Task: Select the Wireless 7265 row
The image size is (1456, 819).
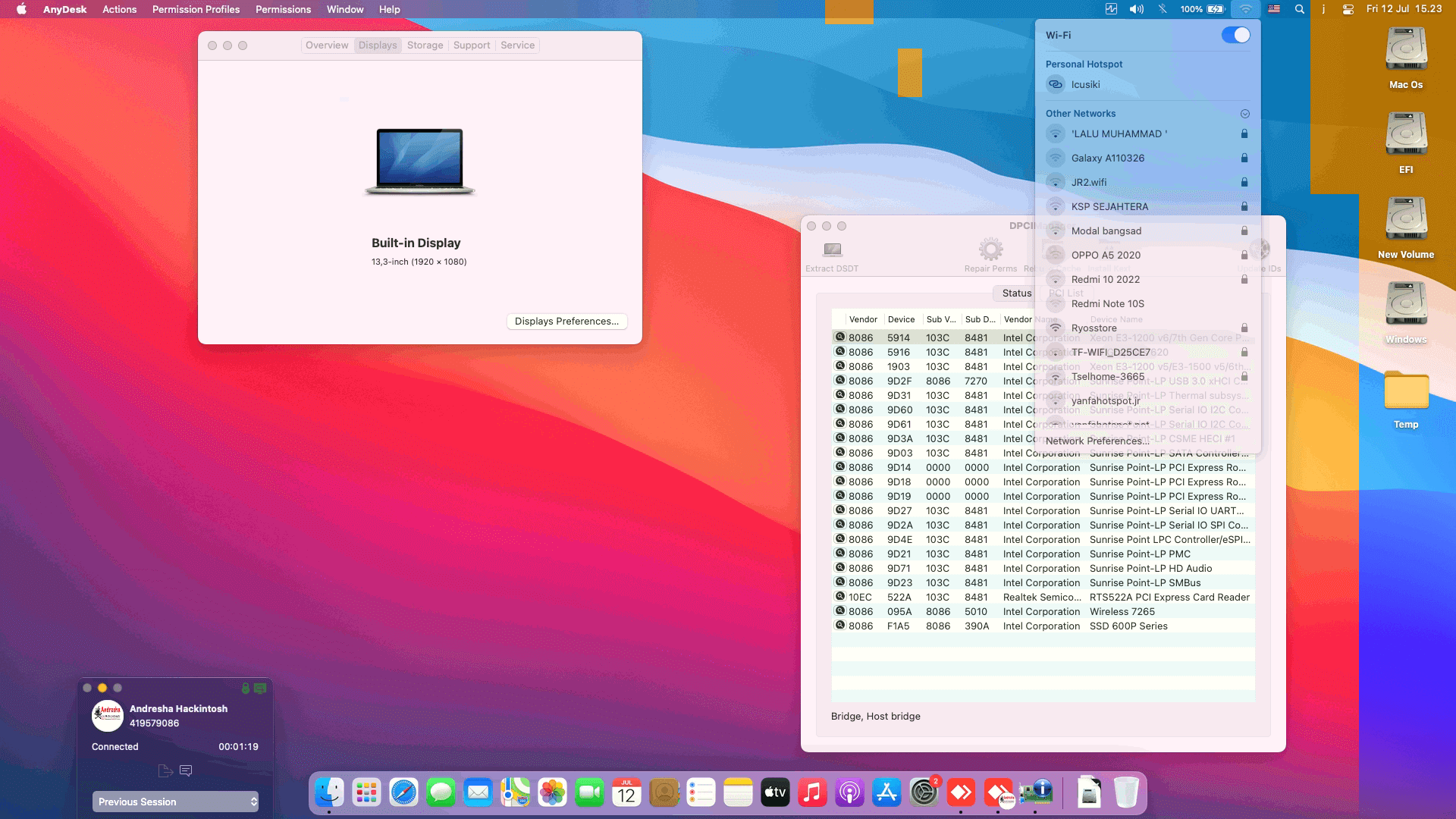Action: pyautogui.click(x=1043, y=611)
